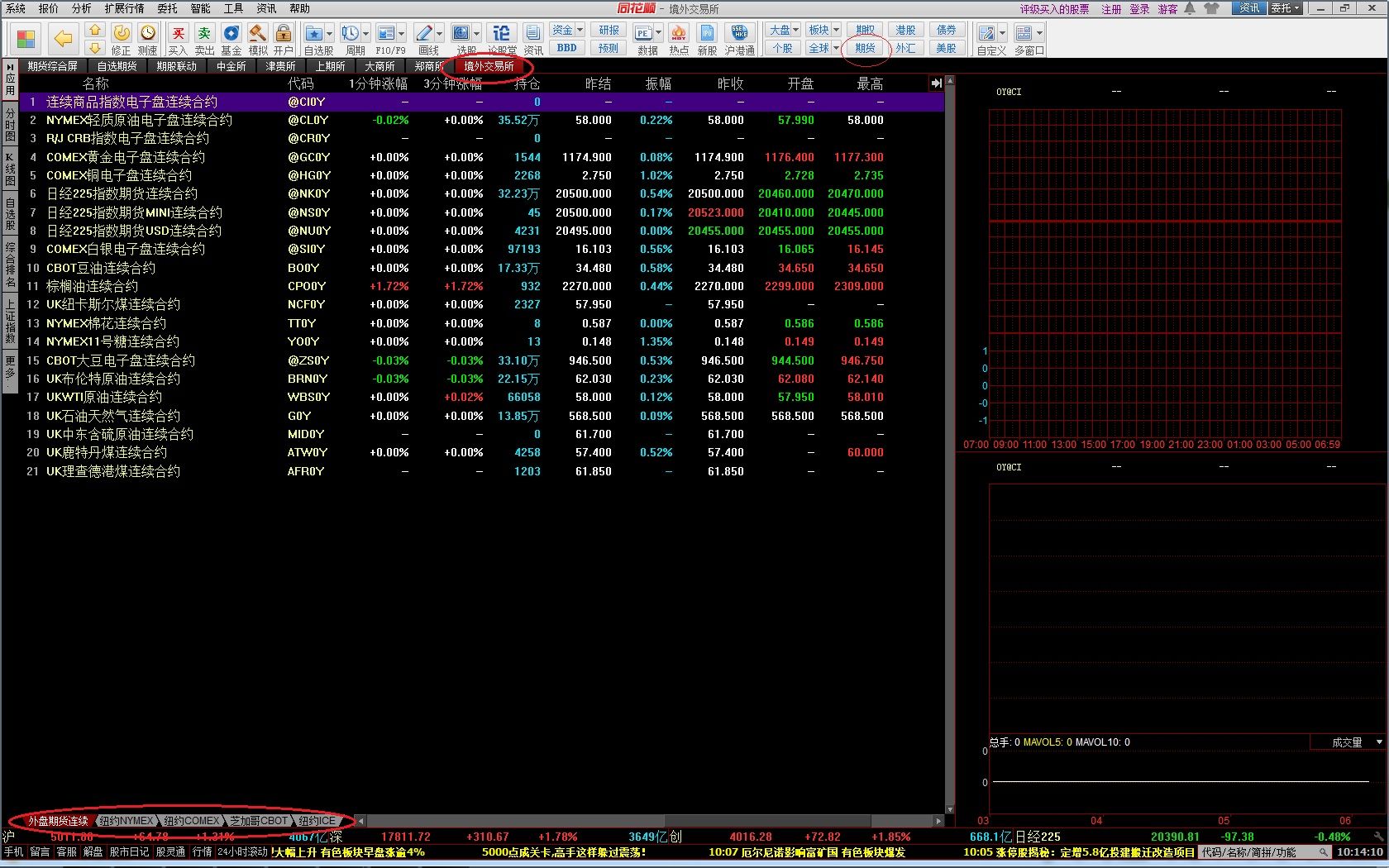Click the green 卖出 sell icon
This screenshot has width=1389, height=868.
[x=204, y=33]
